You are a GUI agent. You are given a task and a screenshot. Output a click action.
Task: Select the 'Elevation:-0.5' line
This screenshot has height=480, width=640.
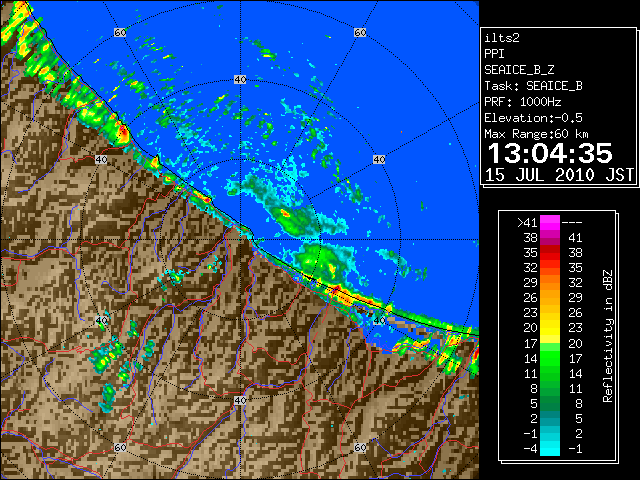(533, 118)
